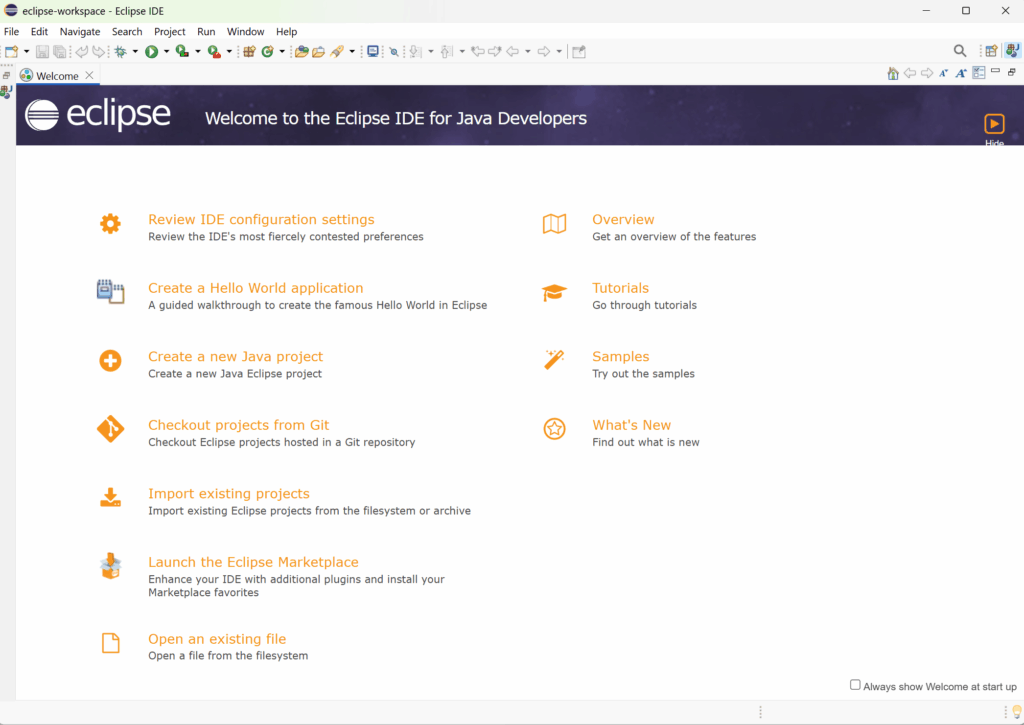Open a Terminal via monitor icon
This screenshot has height=725, width=1024.
tap(373, 52)
